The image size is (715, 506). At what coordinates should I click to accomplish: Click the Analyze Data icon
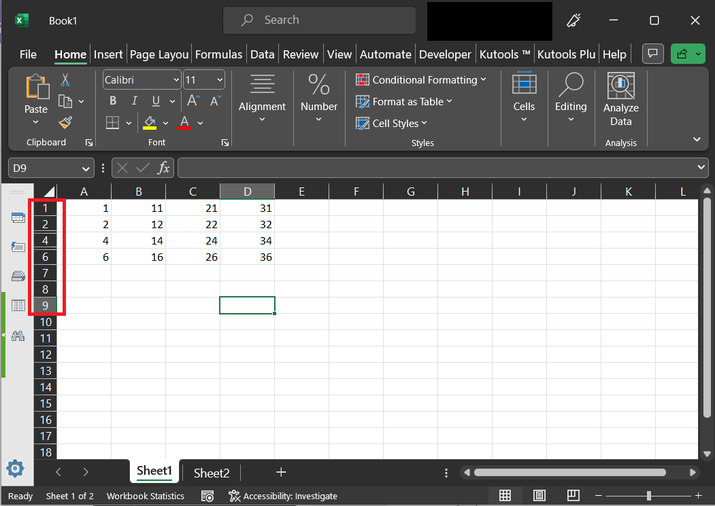[621, 100]
